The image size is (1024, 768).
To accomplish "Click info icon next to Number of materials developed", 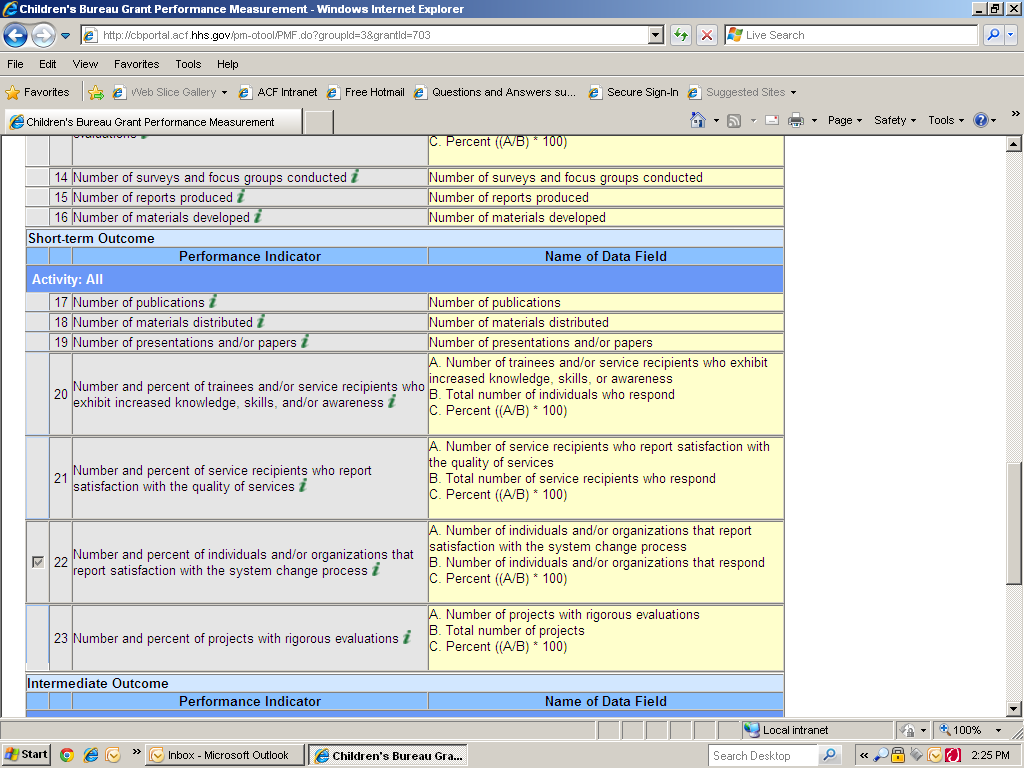I will pyautogui.click(x=258, y=216).
